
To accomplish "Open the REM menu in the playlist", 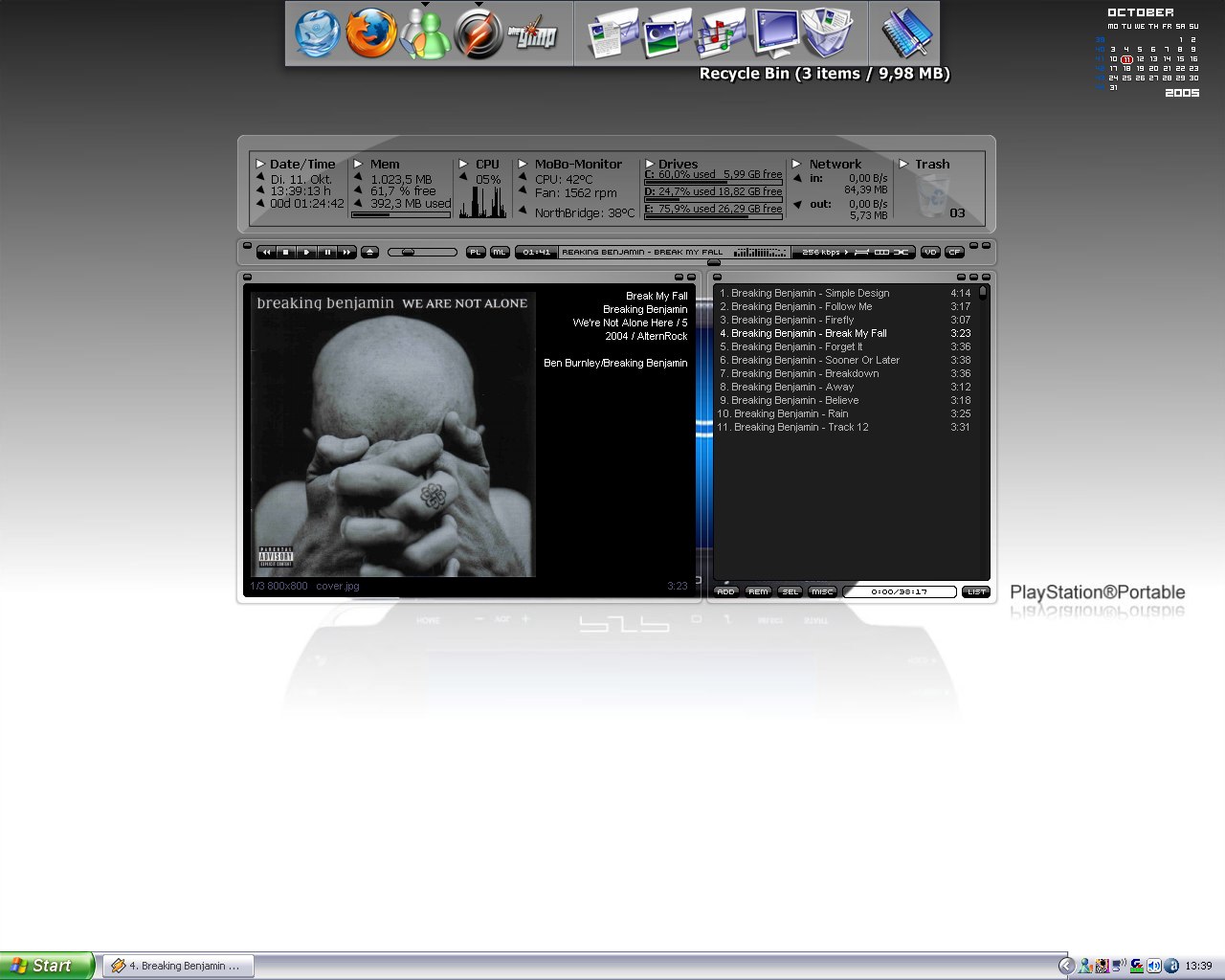I will 758,591.
